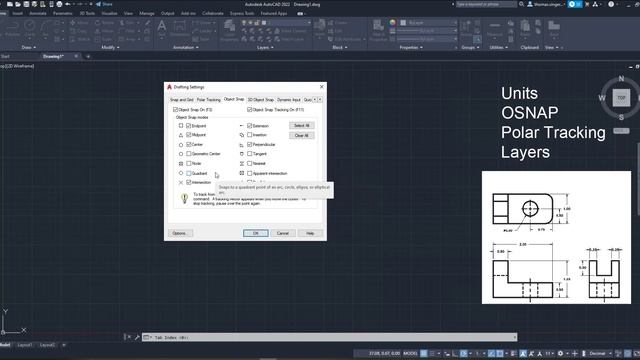Viewport: 640px width, 360px height.
Task: Toggle Object Snap On (F3) checkbox
Action: coord(176,109)
